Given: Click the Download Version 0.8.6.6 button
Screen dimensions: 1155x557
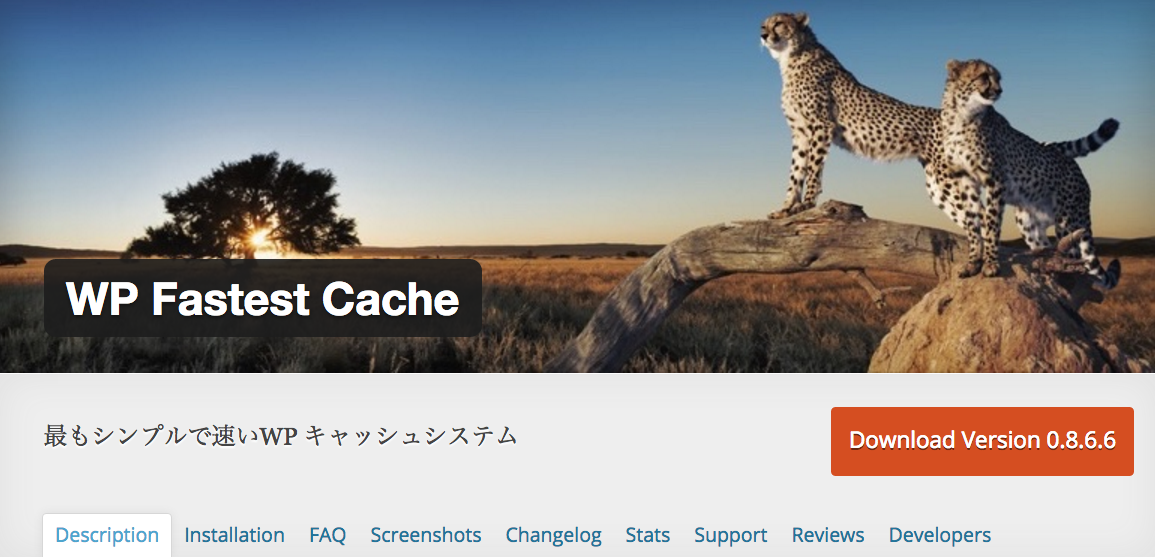Looking at the screenshot, I should pos(982,441).
